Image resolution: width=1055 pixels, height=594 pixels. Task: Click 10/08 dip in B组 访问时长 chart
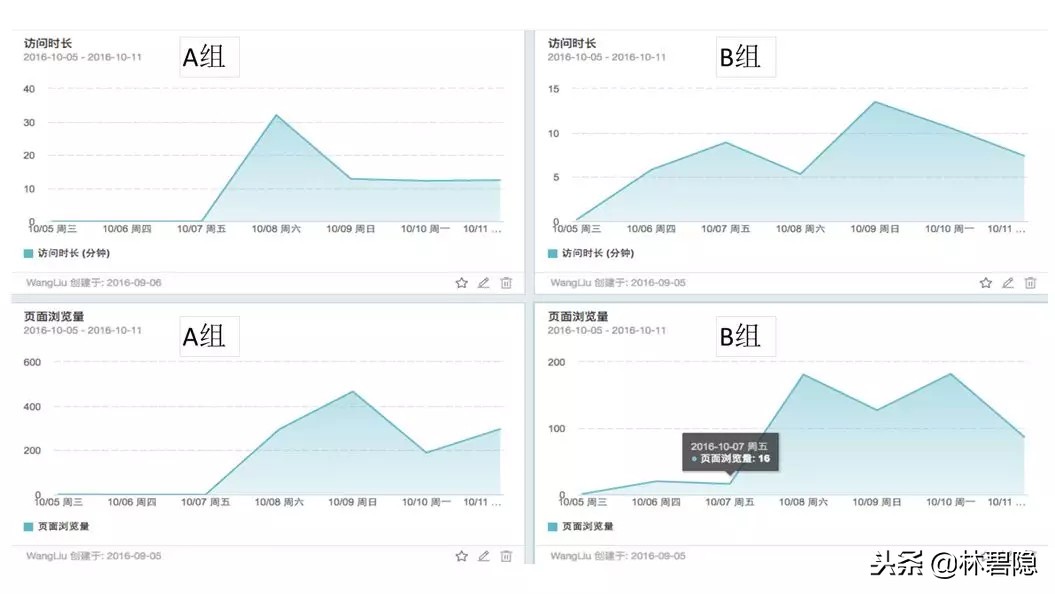[800, 174]
